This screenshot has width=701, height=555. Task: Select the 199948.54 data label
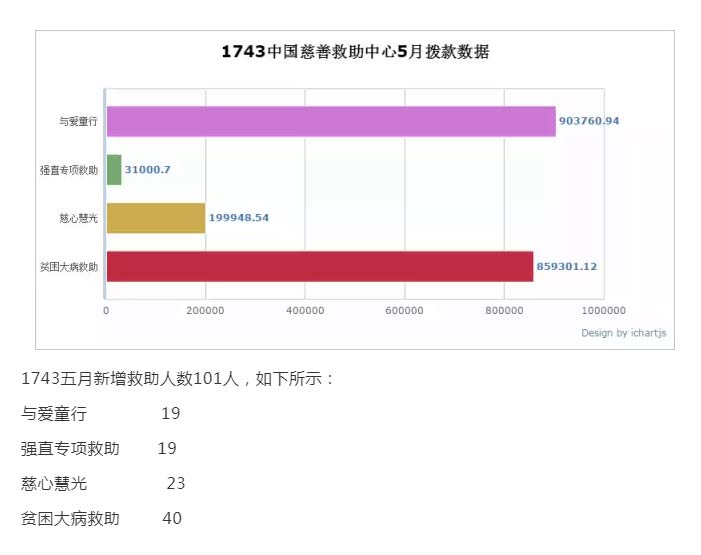coord(238,218)
